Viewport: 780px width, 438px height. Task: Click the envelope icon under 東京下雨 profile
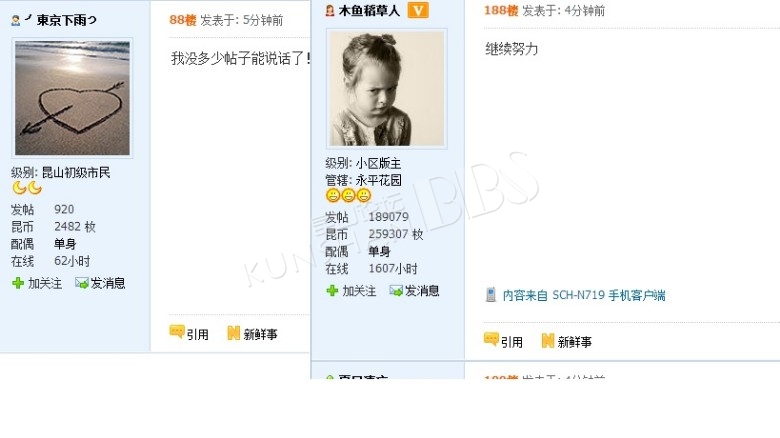[x=82, y=283]
